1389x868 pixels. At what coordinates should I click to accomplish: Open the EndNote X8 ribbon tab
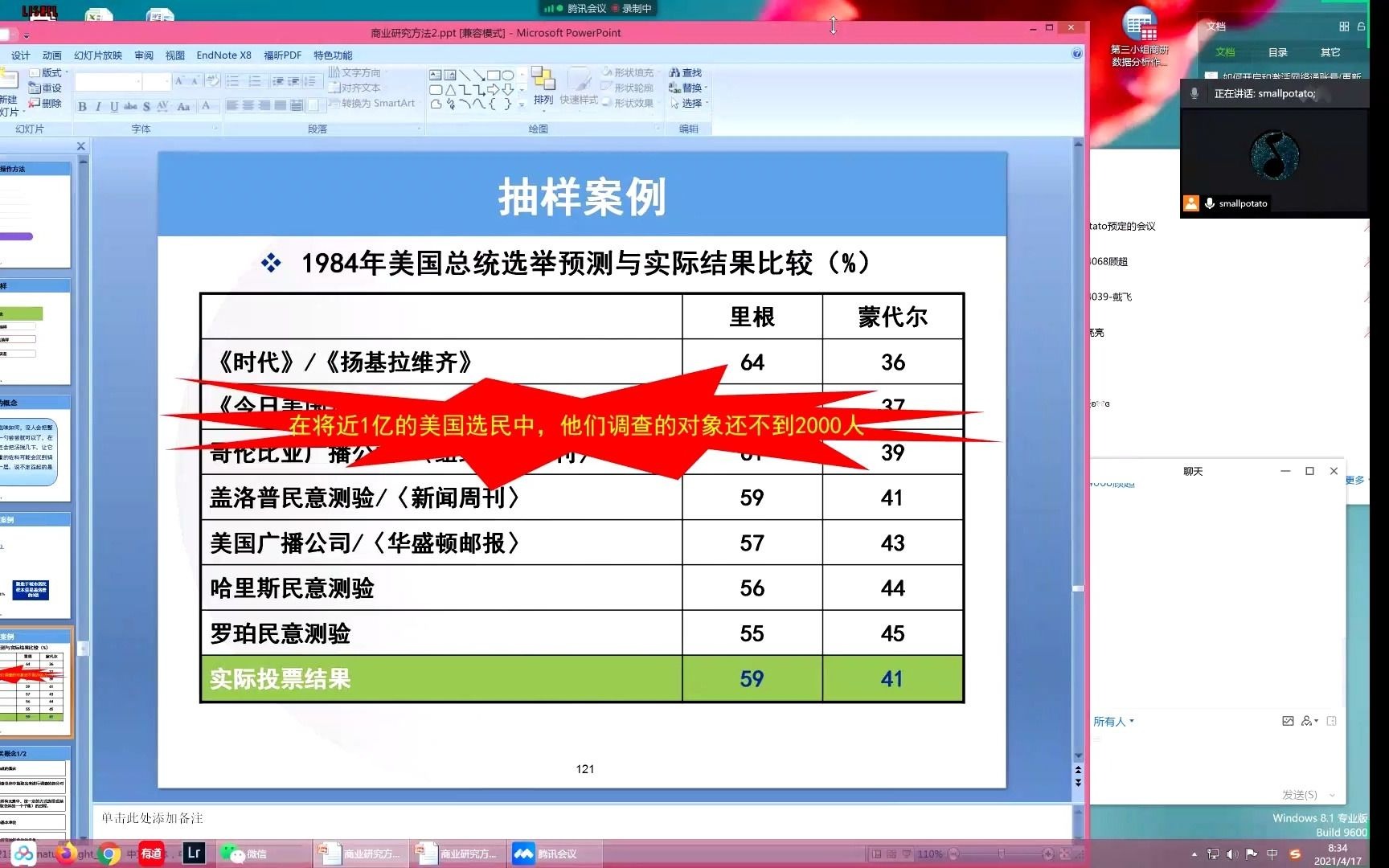(223, 55)
